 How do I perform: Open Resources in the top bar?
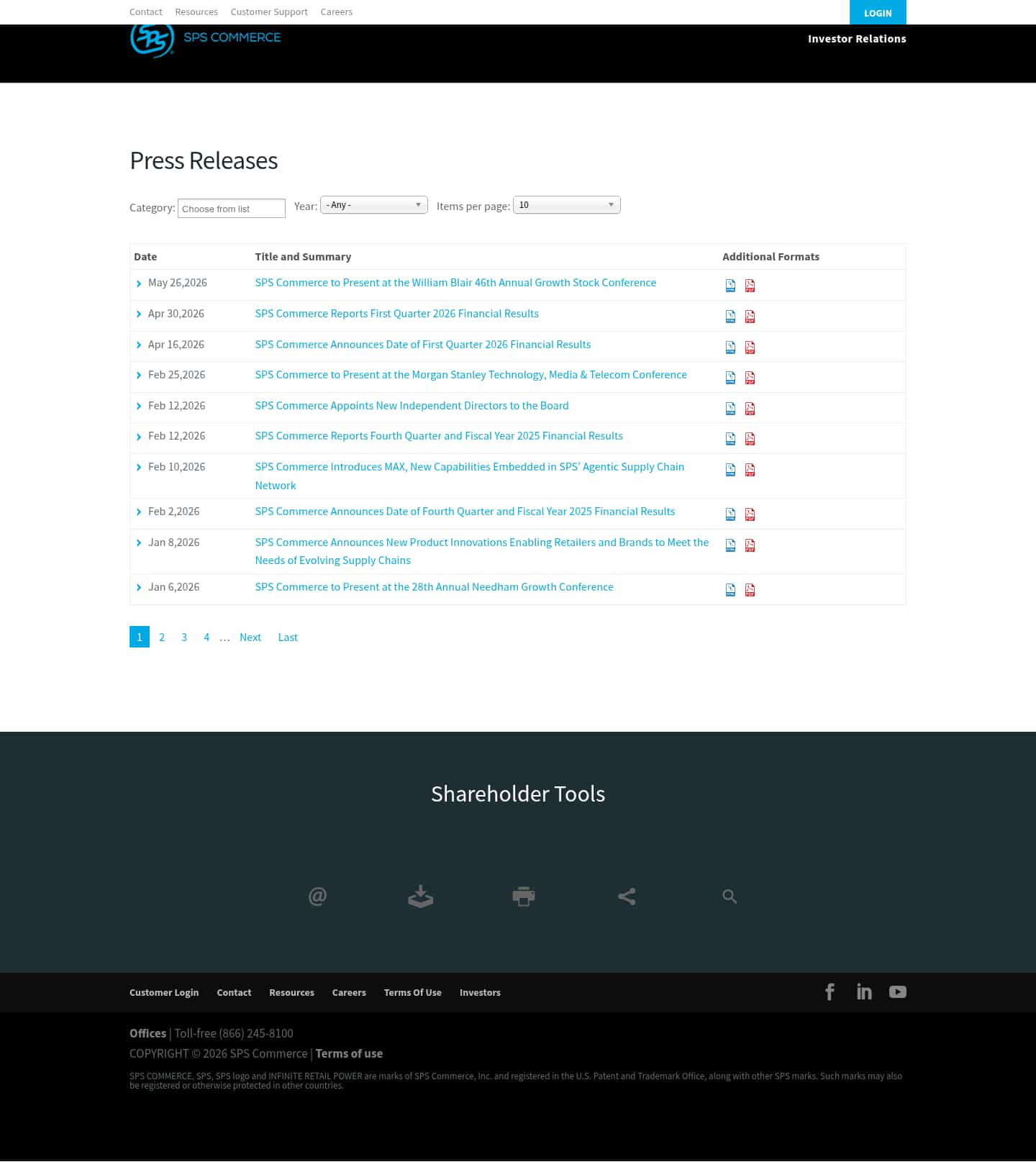196,12
